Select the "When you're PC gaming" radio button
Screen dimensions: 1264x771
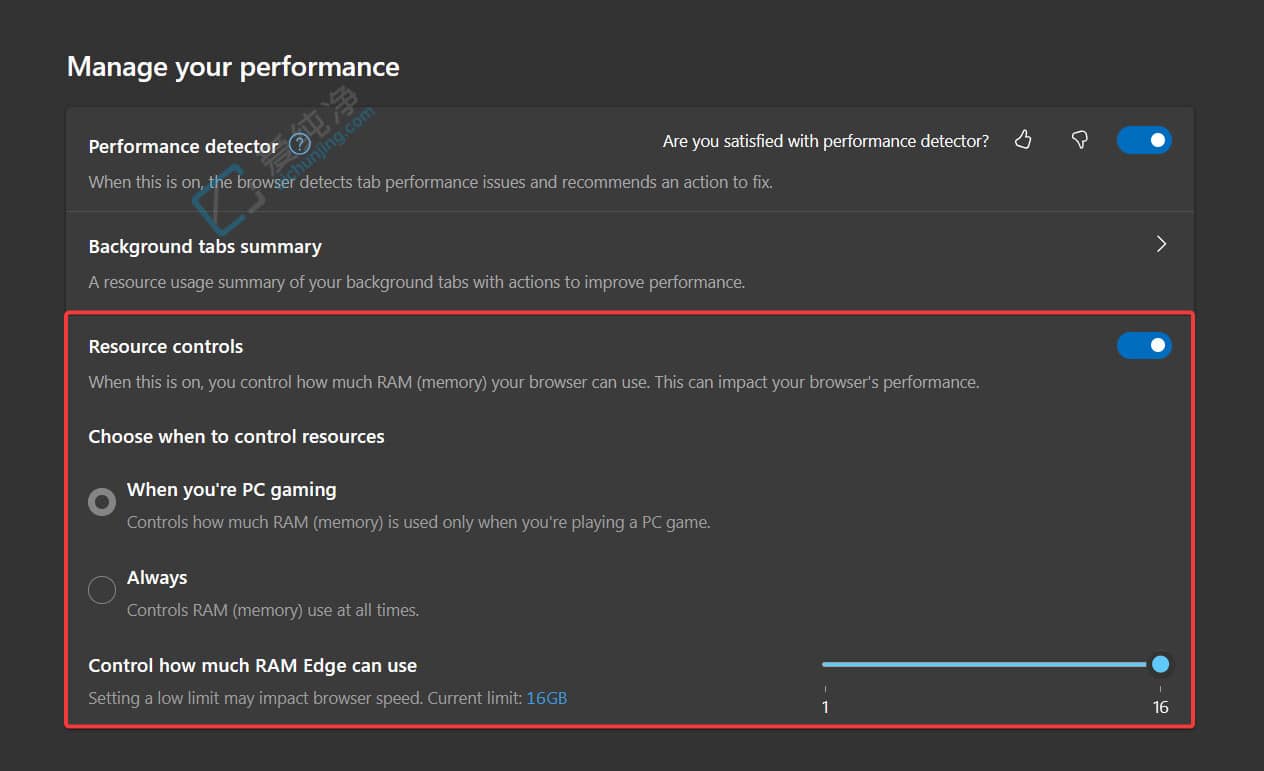coord(102,502)
